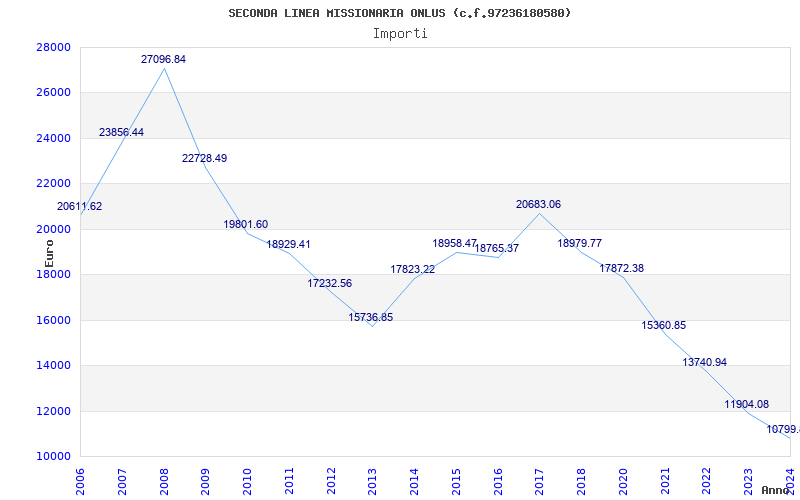Click the 18000 y-axis tick label
The height and width of the screenshot is (500, 800).
[53, 274]
